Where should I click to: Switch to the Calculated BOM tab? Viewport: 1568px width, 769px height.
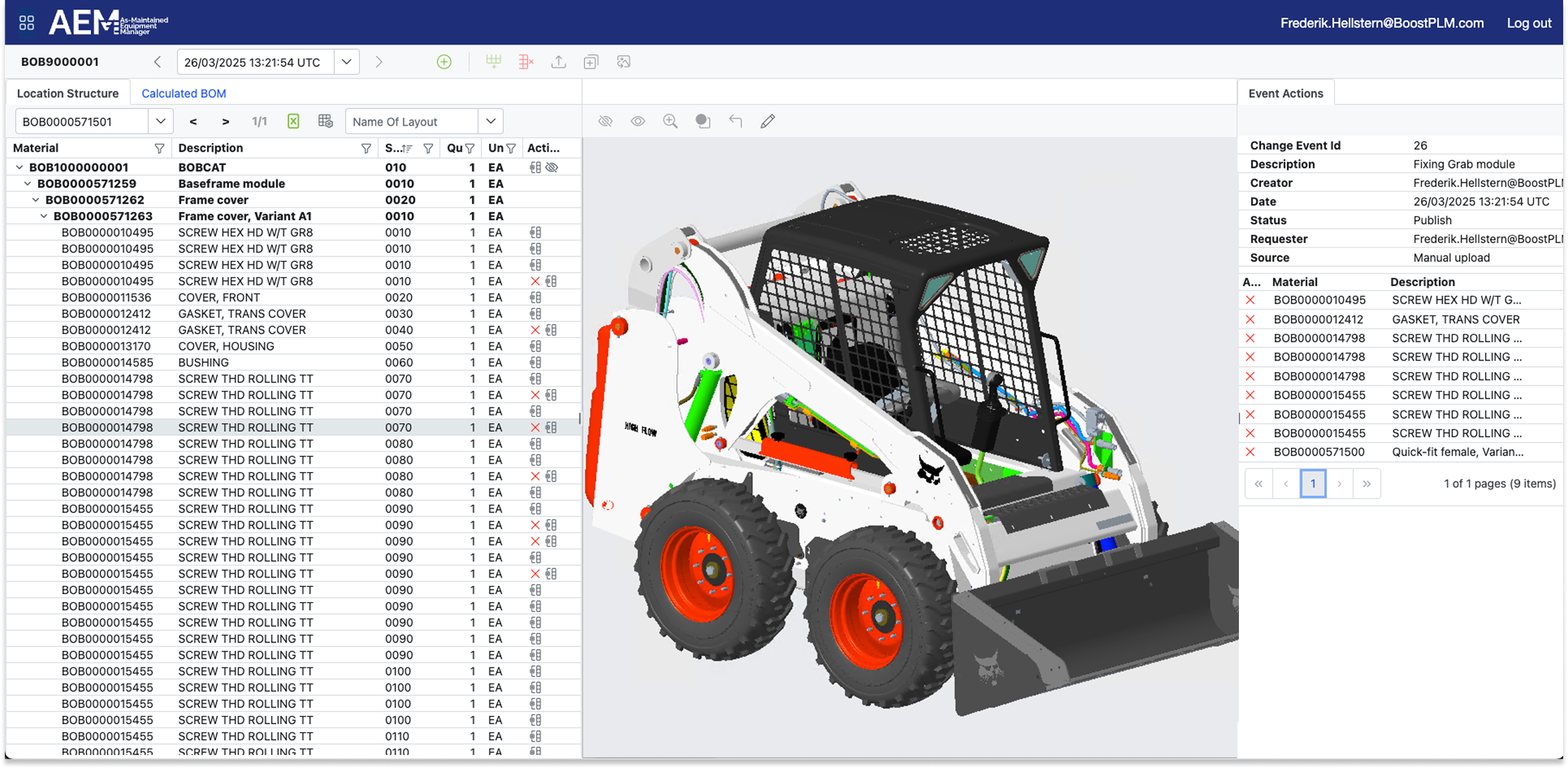(184, 94)
